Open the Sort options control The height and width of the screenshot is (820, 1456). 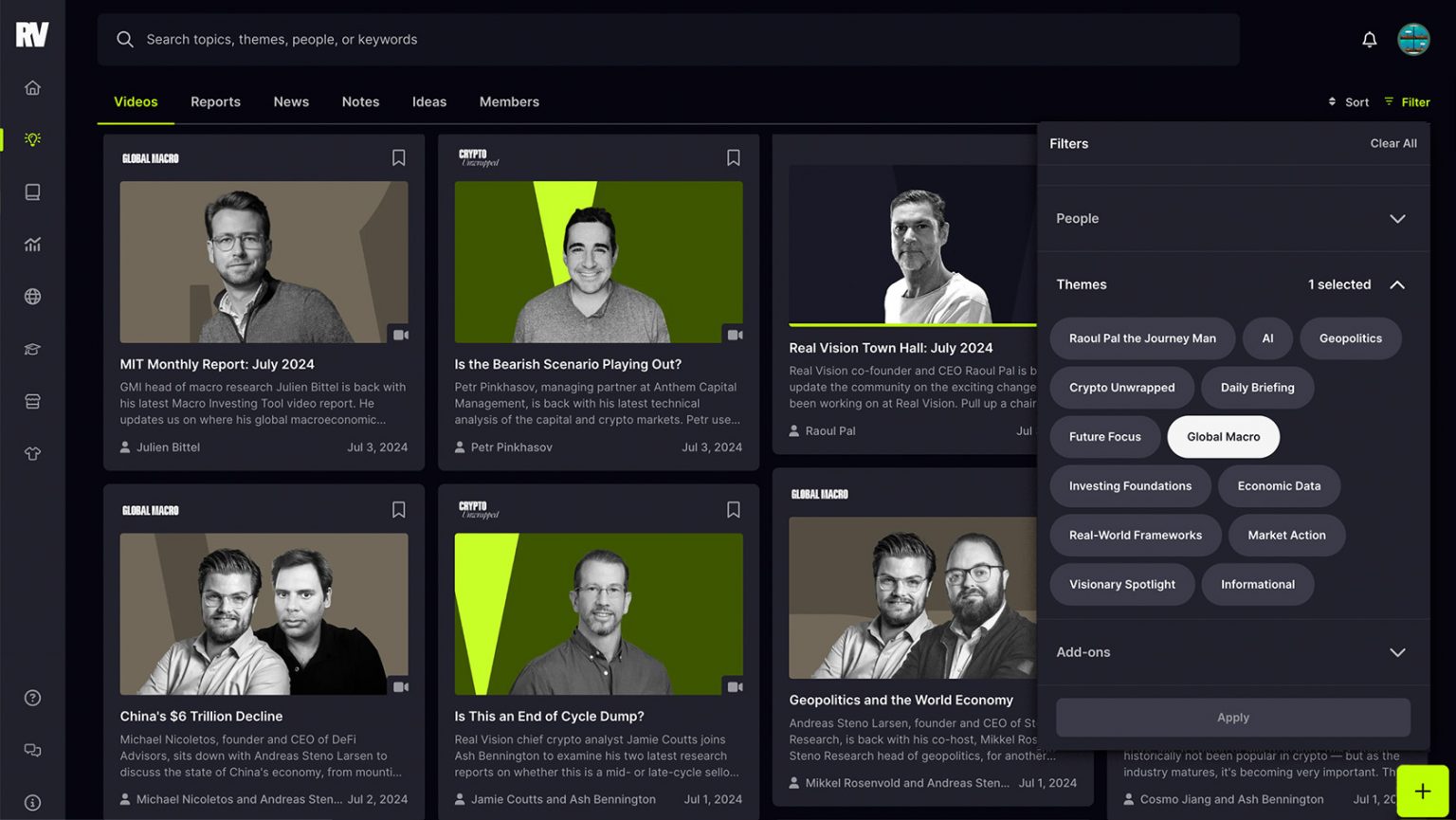(x=1348, y=102)
